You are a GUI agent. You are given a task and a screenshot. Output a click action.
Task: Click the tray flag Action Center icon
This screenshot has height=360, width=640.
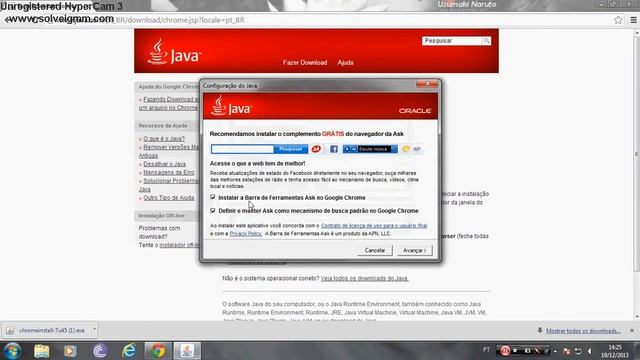pyautogui.click(x=566, y=351)
